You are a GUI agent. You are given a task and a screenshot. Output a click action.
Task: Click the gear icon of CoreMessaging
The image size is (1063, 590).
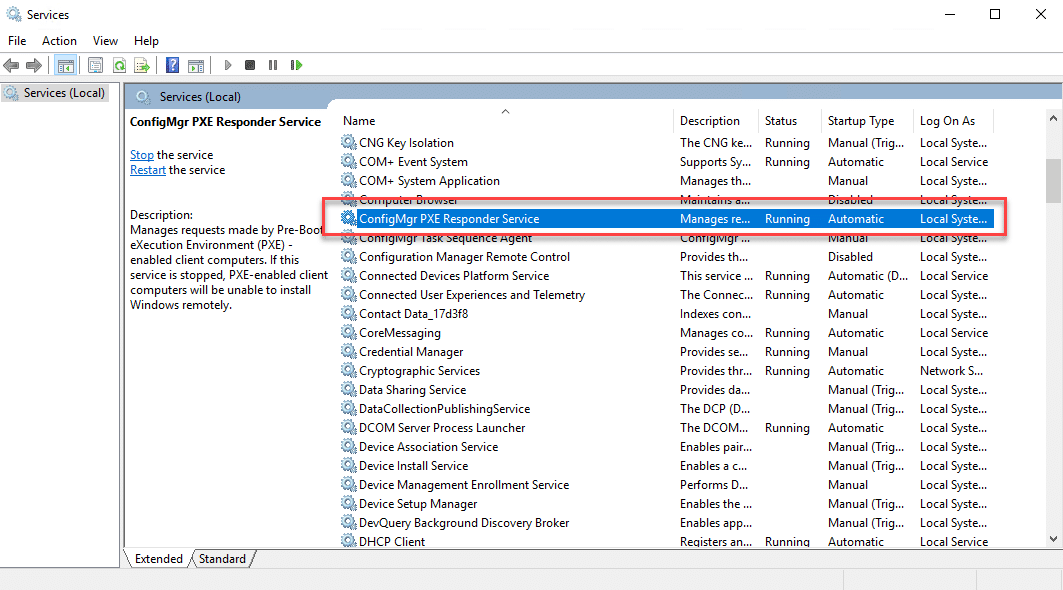coord(348,332)
